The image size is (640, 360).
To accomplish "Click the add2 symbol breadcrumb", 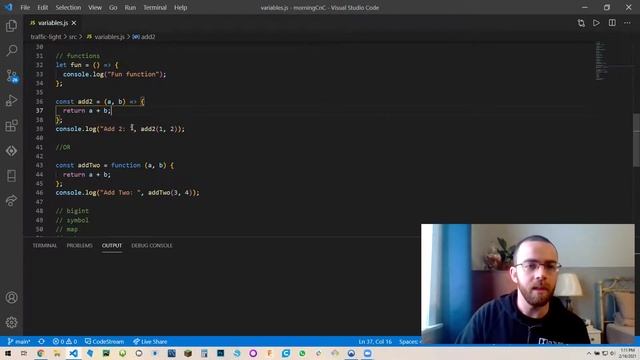I will (144, 37).
